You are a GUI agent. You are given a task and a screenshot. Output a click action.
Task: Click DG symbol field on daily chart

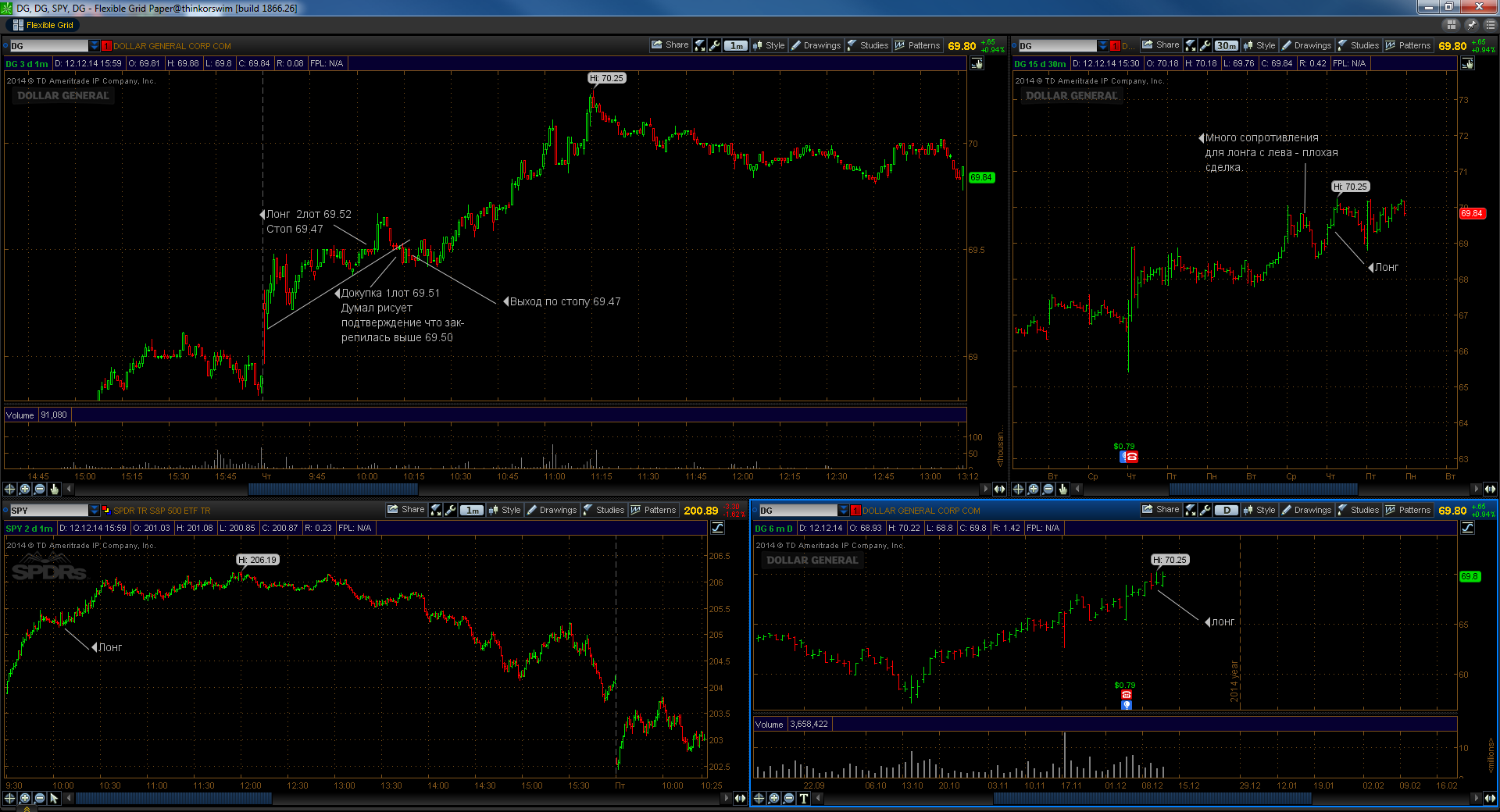798,511
